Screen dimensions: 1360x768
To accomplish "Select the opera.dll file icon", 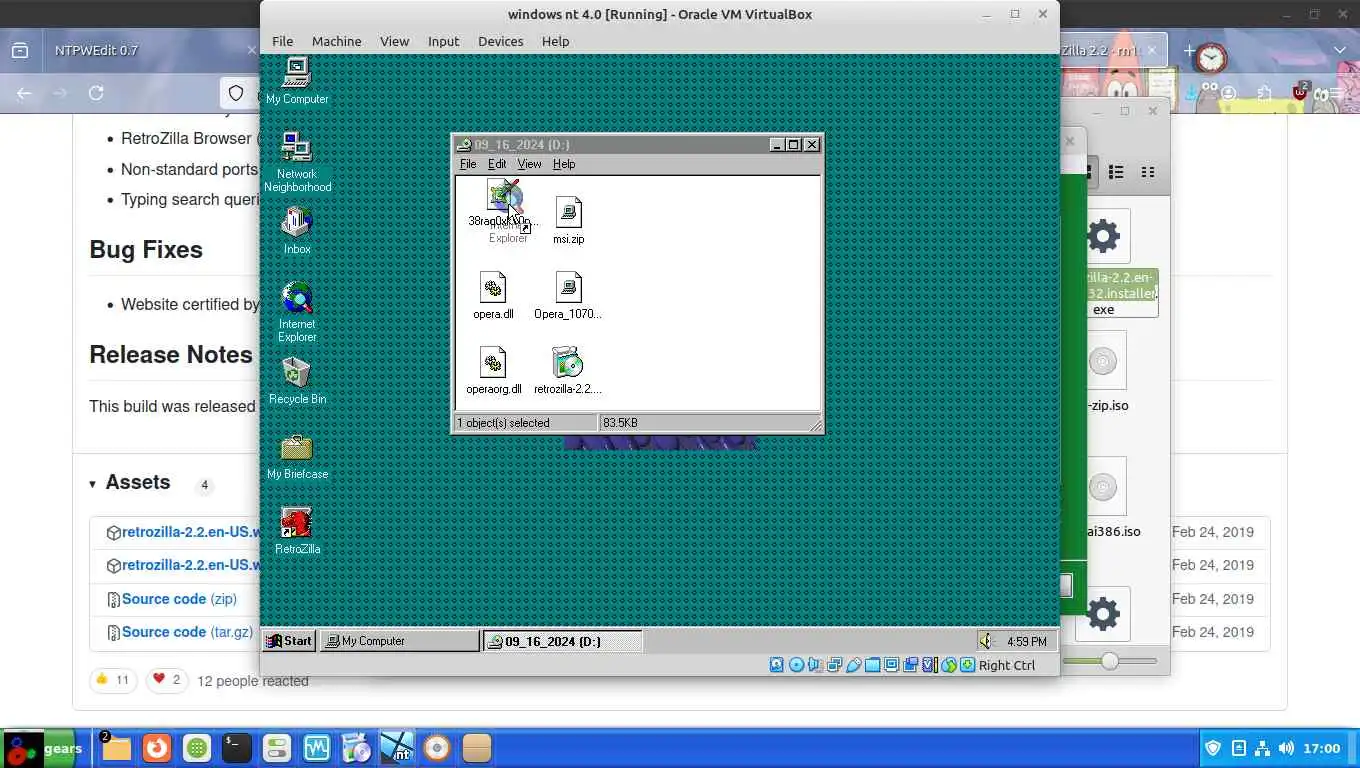I will pos(493,295).
